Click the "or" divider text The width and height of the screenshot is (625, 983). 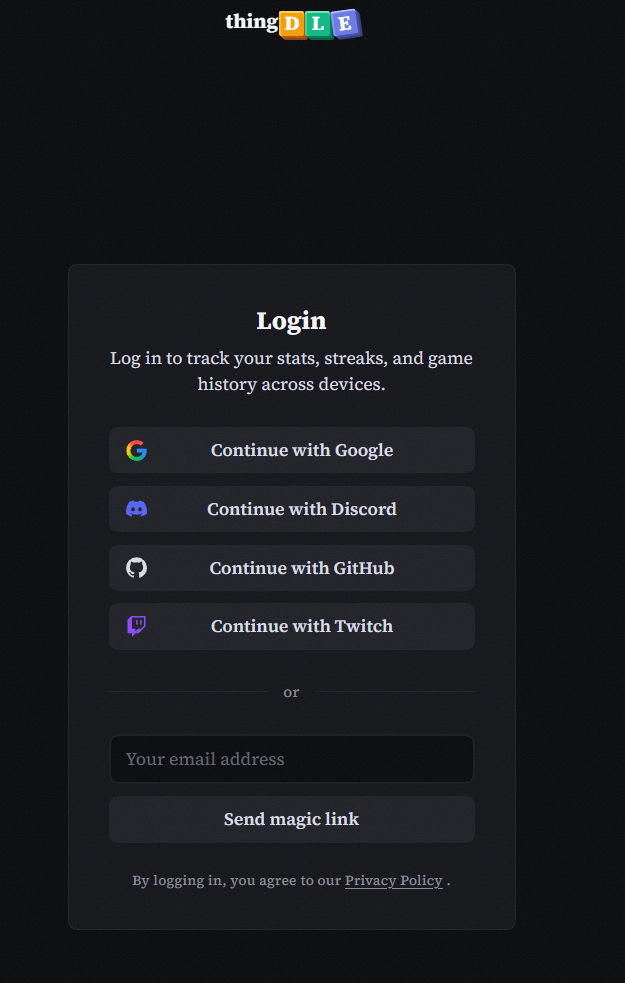coord(291,692)
